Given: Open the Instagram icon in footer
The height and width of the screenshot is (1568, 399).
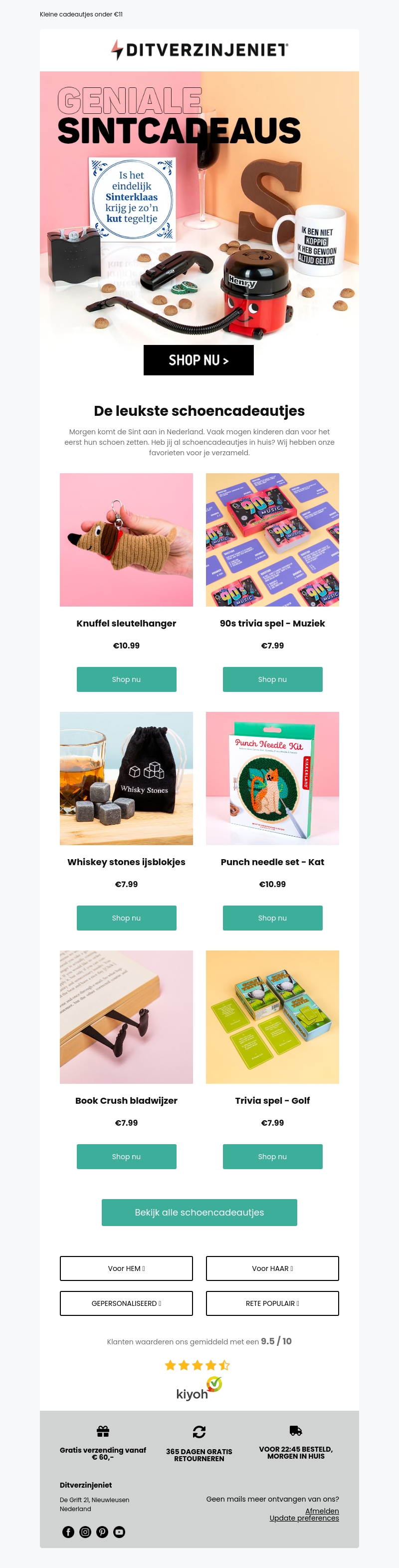Looking at the screenshot, I should point(85,1532).
